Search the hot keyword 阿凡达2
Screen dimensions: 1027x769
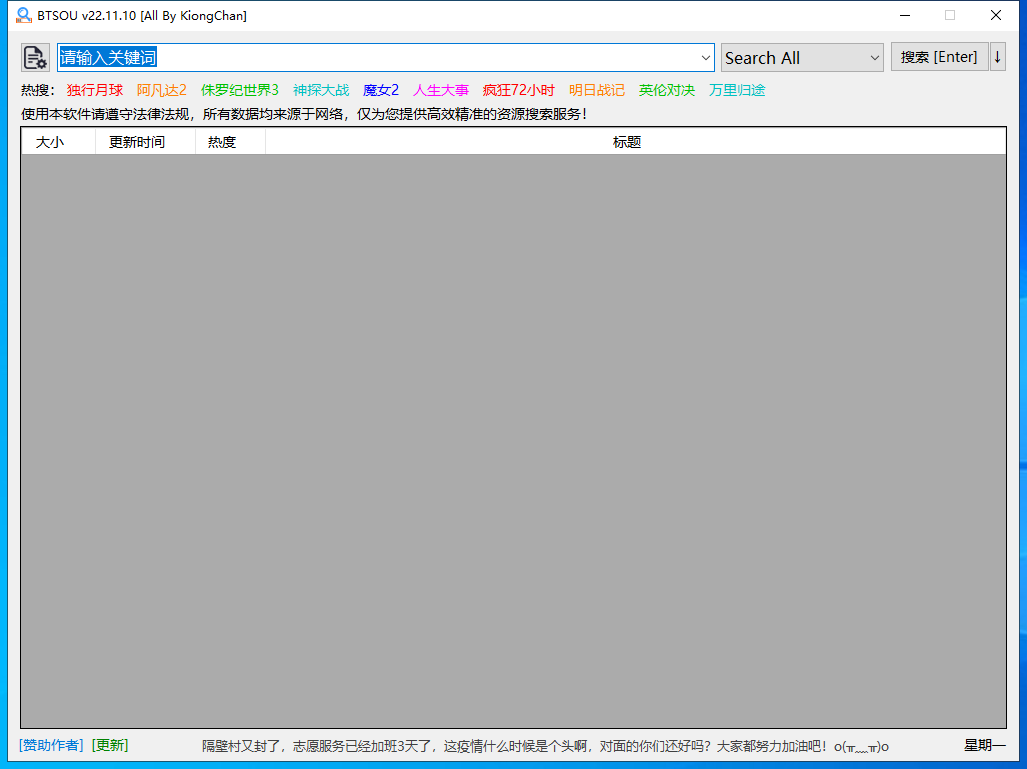pyautogui.click(x=162, y=89)
